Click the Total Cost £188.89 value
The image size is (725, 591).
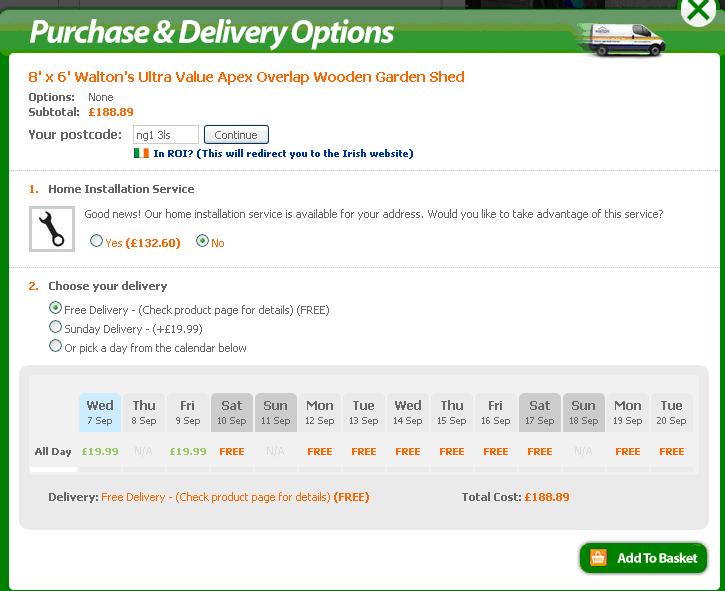(547, 497)
